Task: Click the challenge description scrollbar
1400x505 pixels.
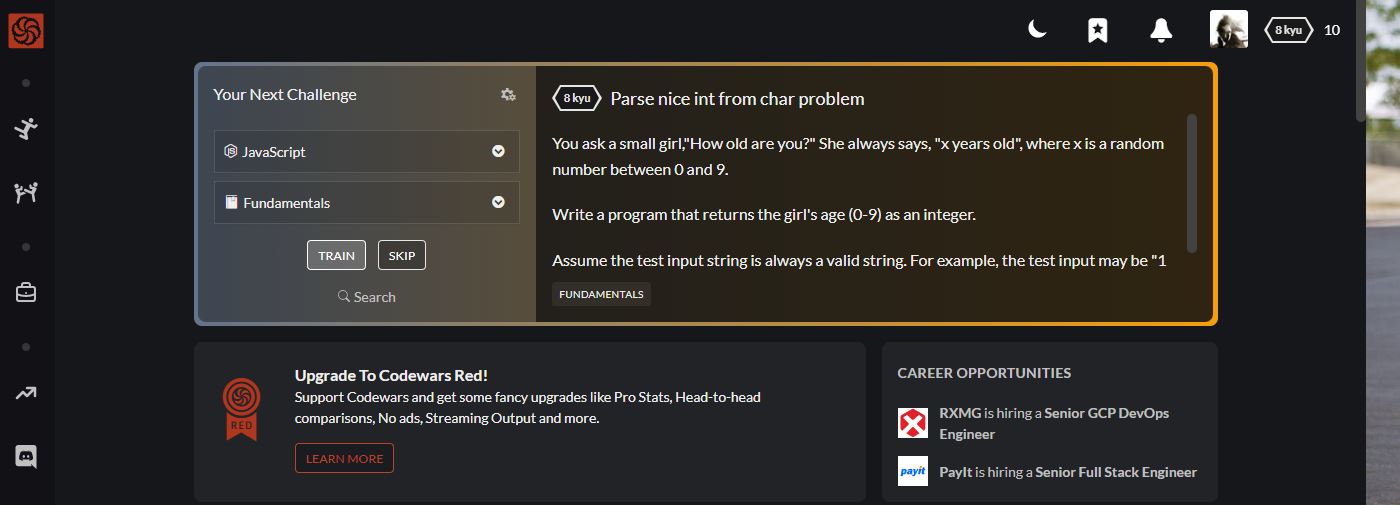Action: tap(1191, 182)
